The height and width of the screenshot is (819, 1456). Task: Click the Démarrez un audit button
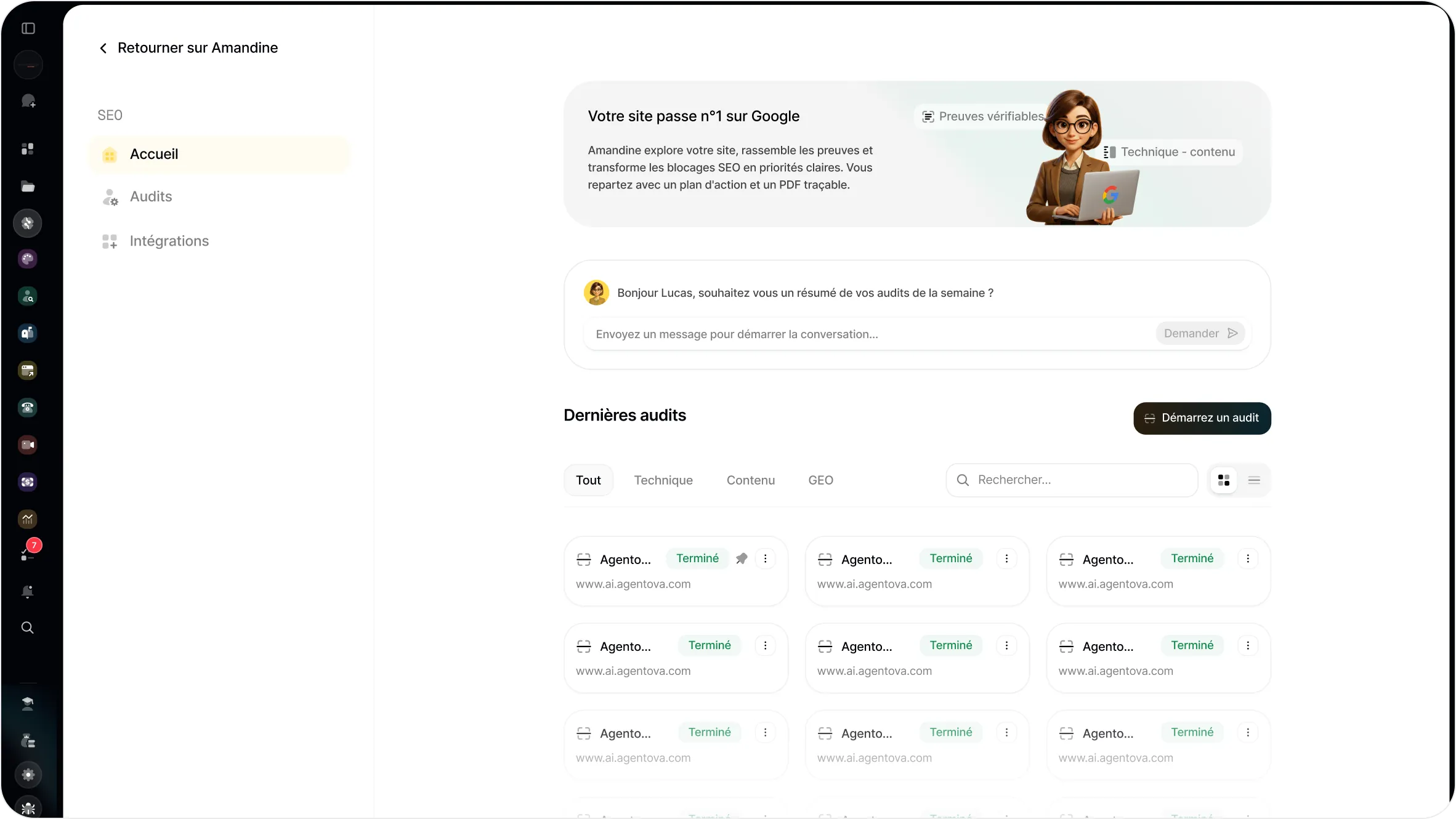tap(1202, 418)
